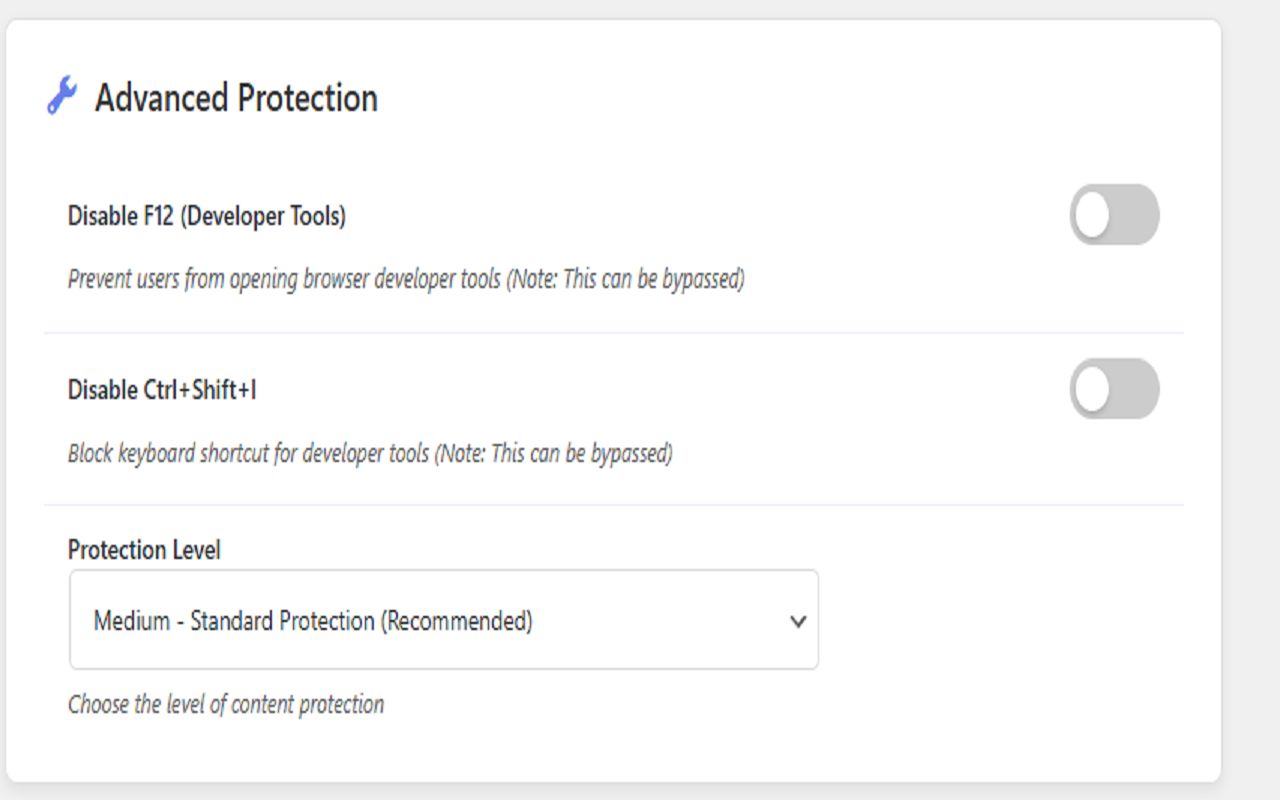Click the divider line below the F12 setting

point(613,333)
